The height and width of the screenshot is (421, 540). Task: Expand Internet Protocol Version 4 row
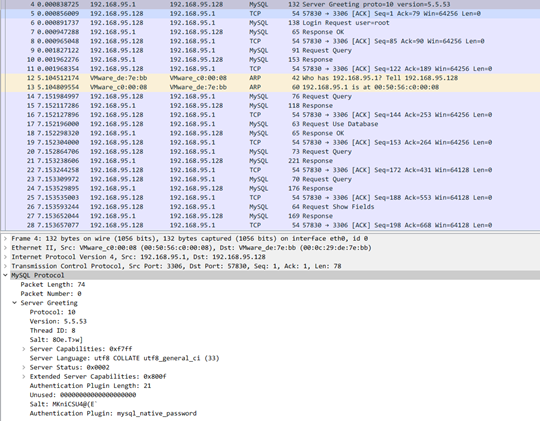(x=6, y=257)
